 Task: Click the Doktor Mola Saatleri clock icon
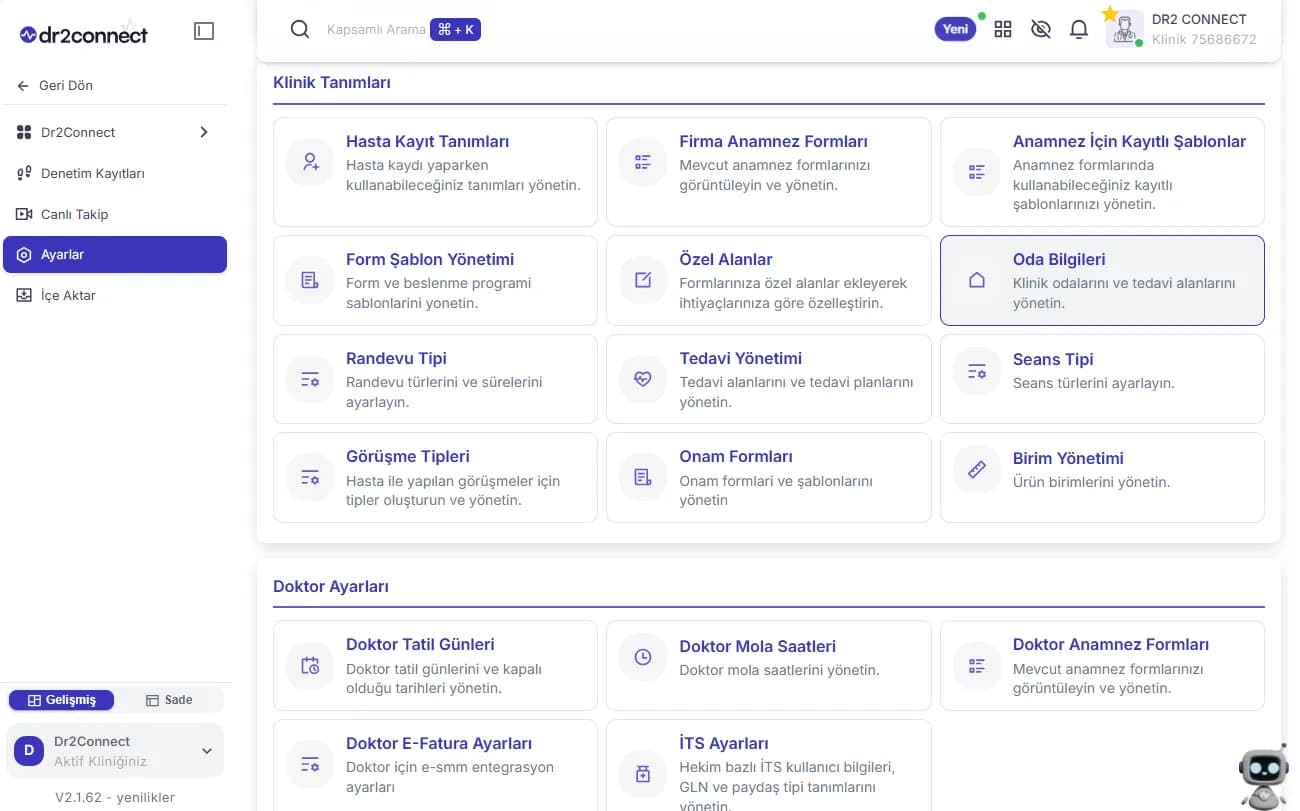pos(643,657)
